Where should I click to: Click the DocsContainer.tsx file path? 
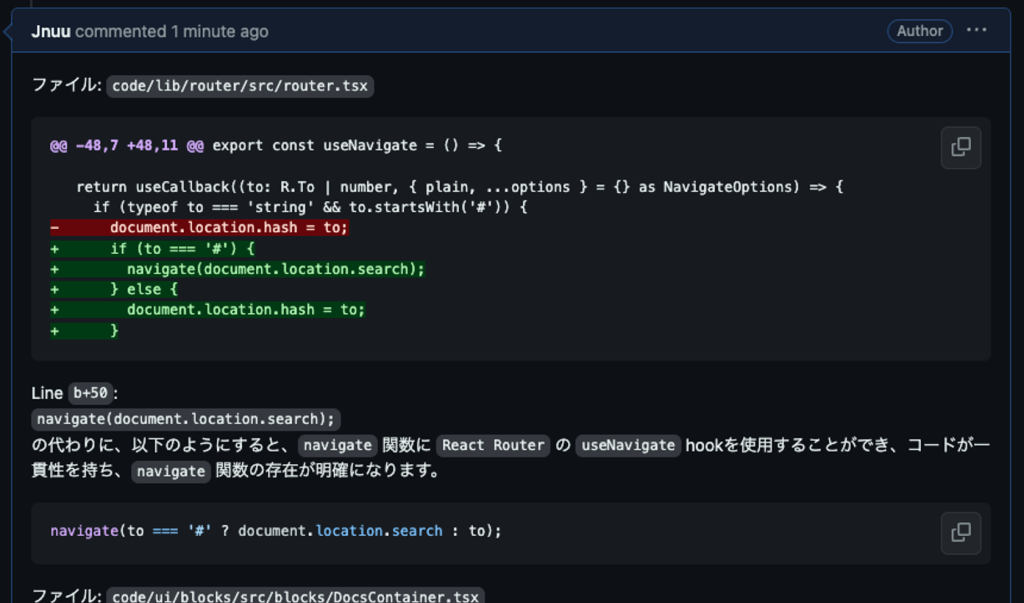pyautogui.click(x=295, y=596)
